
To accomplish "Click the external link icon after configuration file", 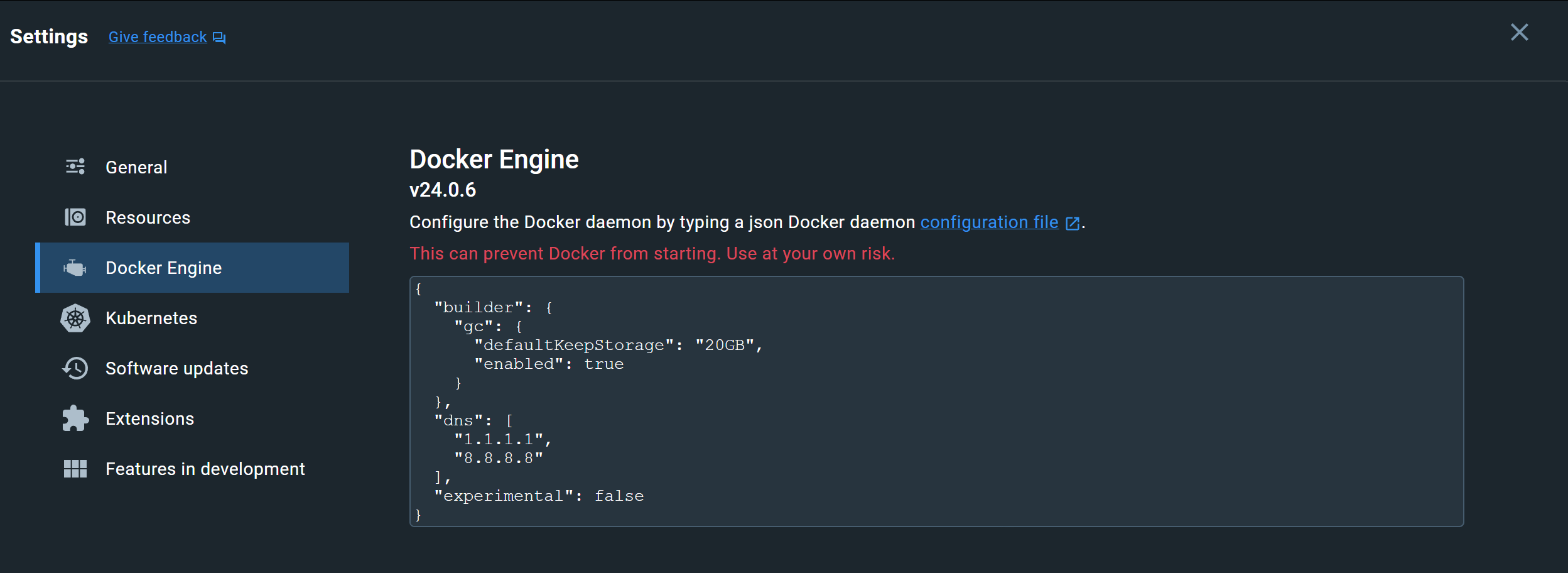I will pyautogui.click(x=1073, y=223).
